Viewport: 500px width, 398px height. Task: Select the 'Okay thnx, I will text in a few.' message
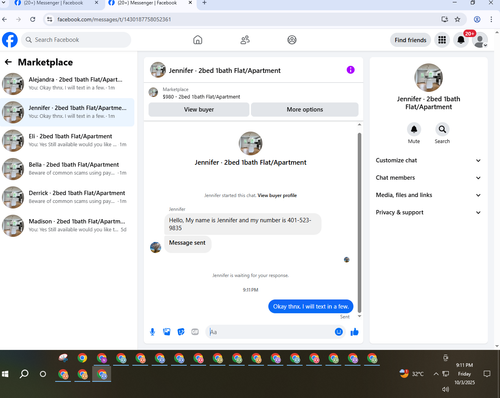coord(311,306)
